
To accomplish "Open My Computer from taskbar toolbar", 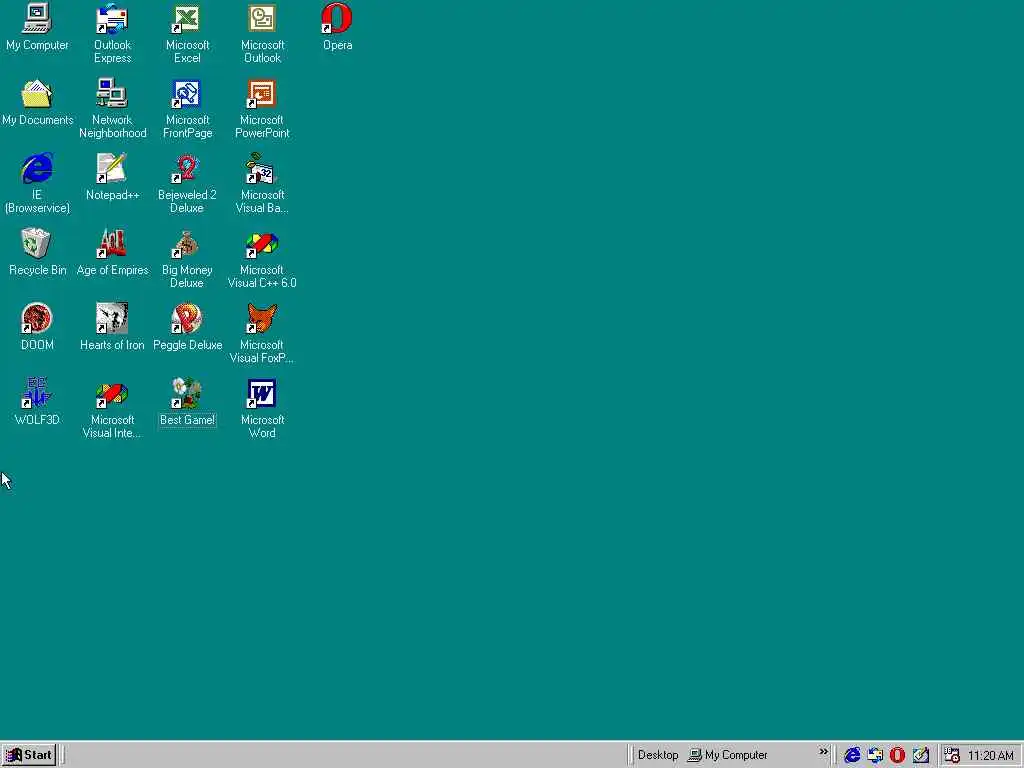I will [x=728, y=755].
